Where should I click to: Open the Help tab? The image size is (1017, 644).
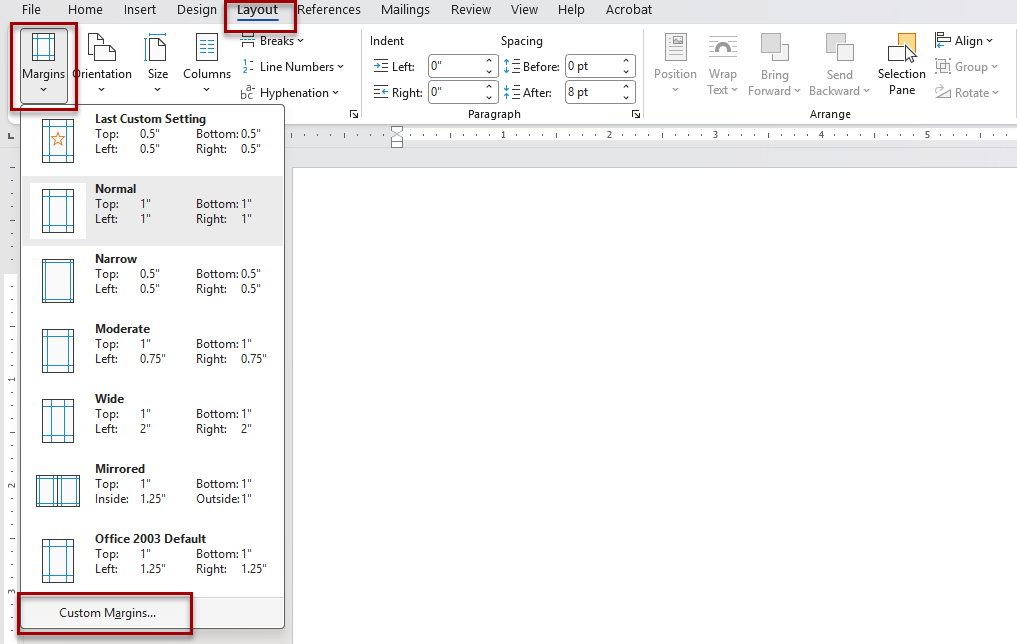point(571,10)
